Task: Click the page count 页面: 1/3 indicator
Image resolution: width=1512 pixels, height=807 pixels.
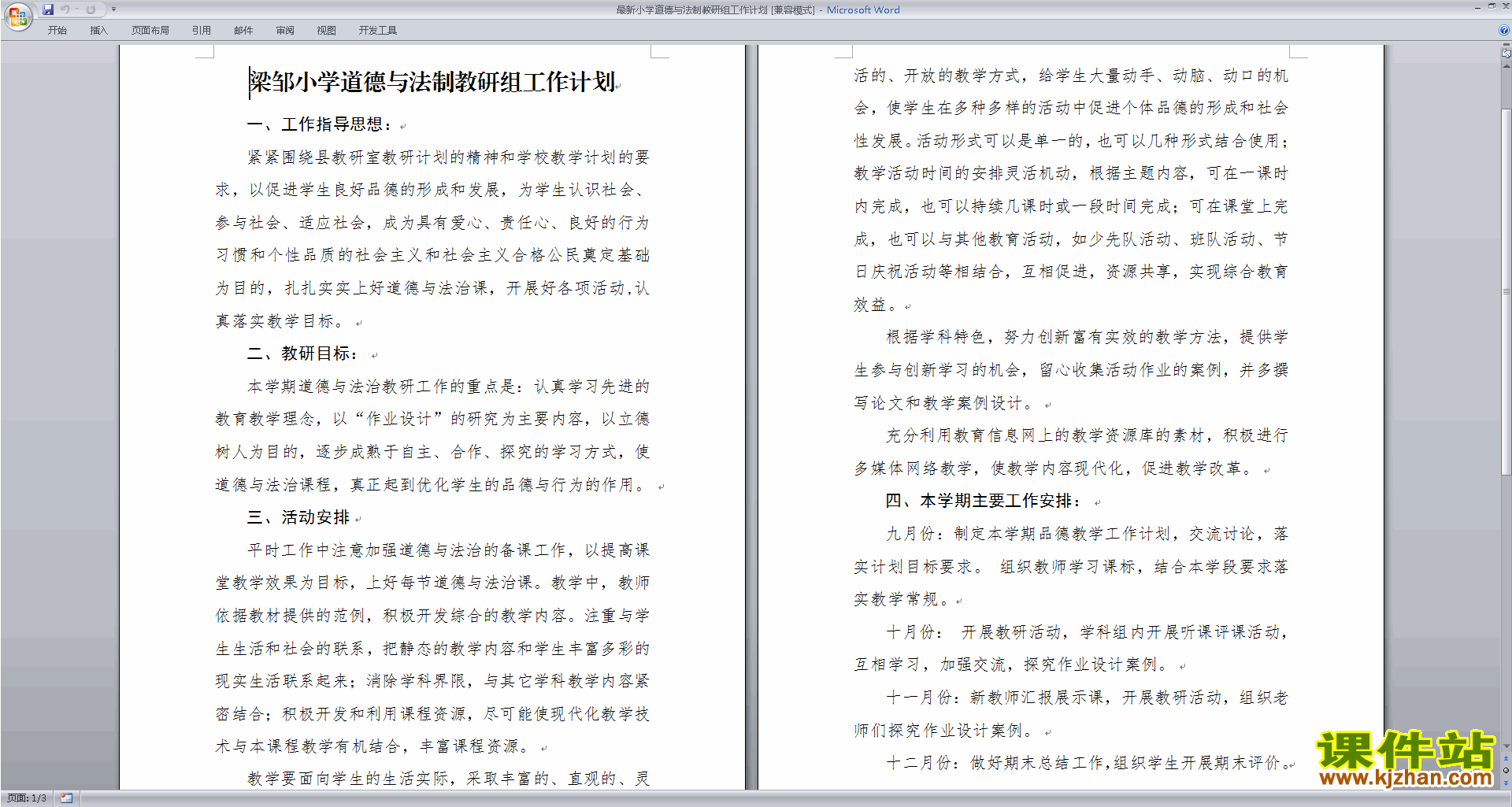Action: click(27, 798)
